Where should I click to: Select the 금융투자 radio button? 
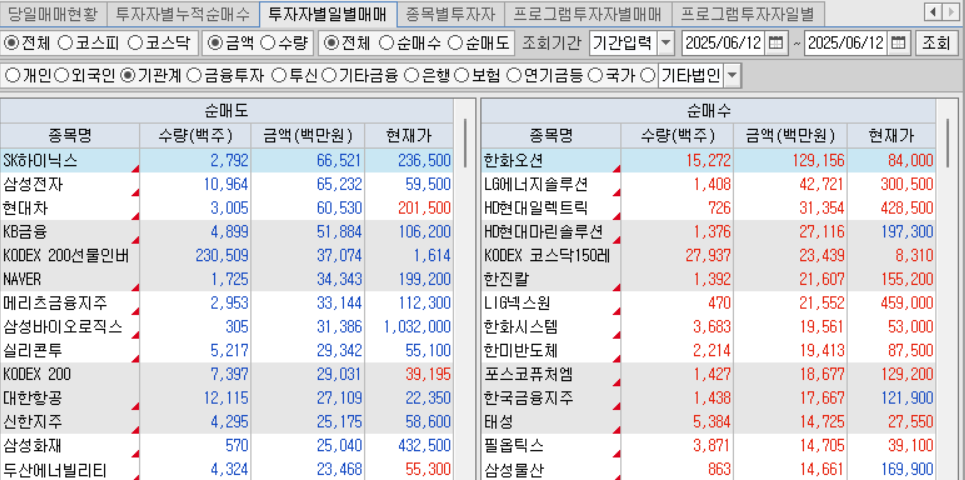194,76
